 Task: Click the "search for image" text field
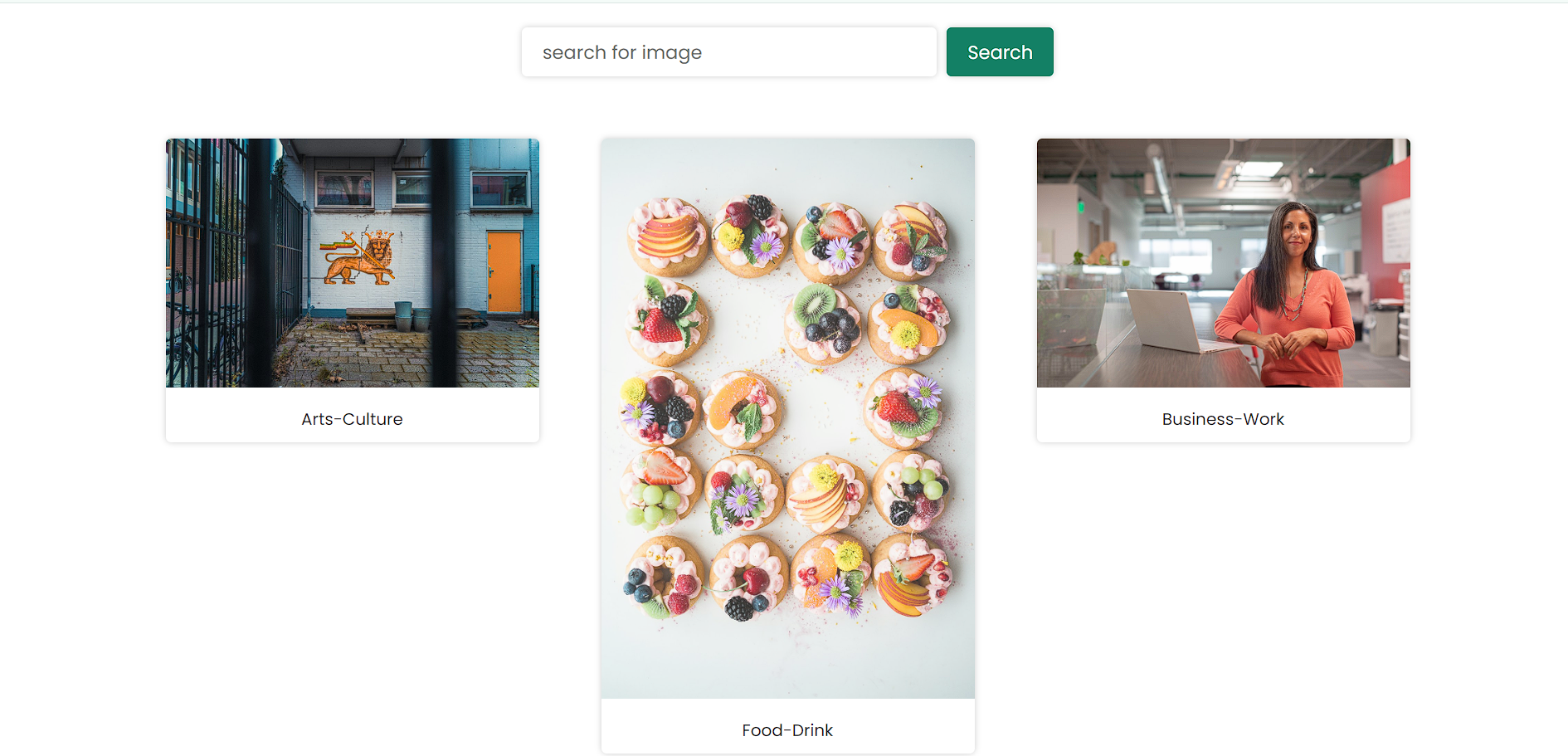(x=728, y=52)
